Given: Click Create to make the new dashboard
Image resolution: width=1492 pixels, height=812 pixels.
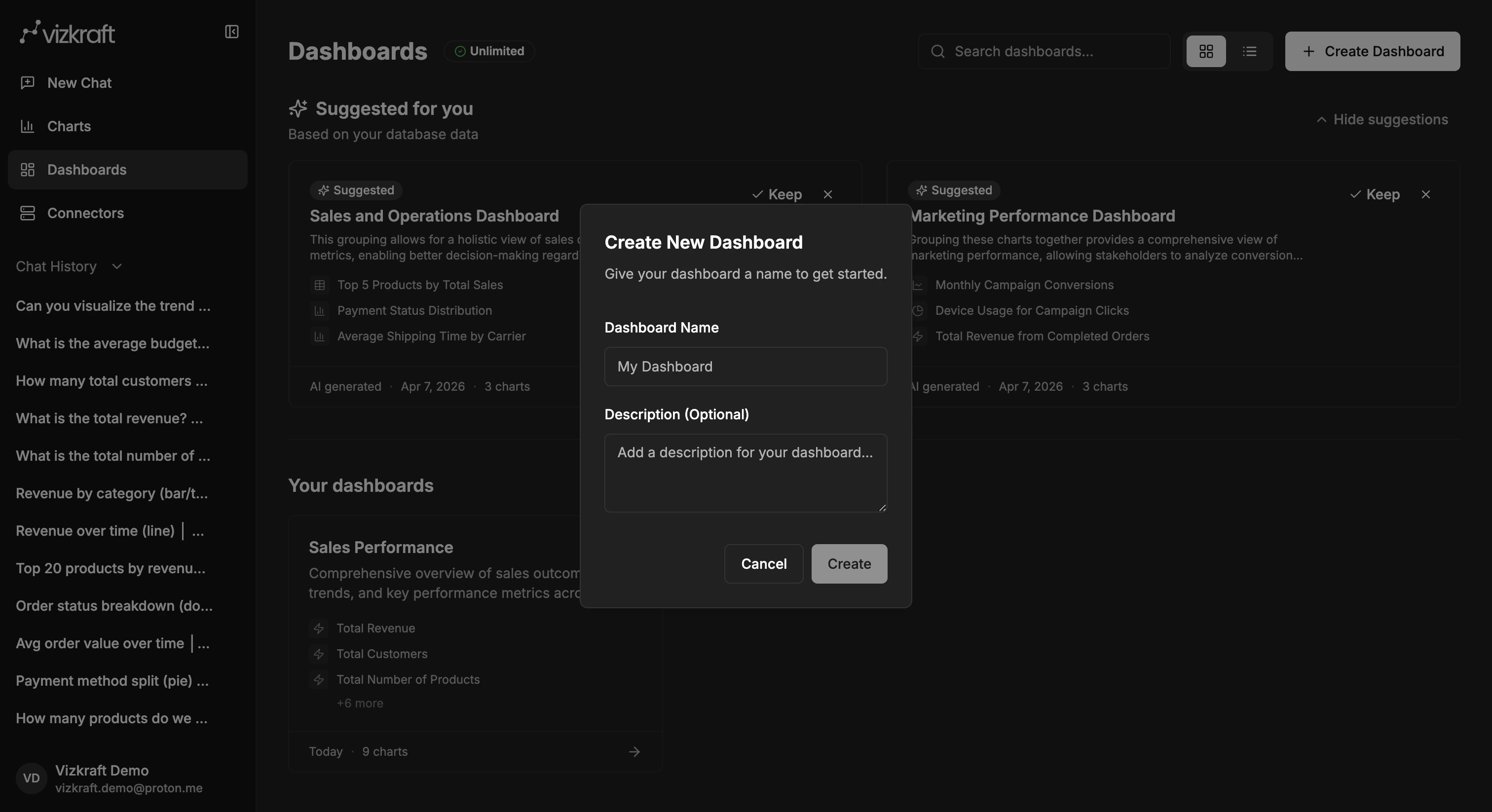Looking at the screenshot, I should [x=849, y=563].
